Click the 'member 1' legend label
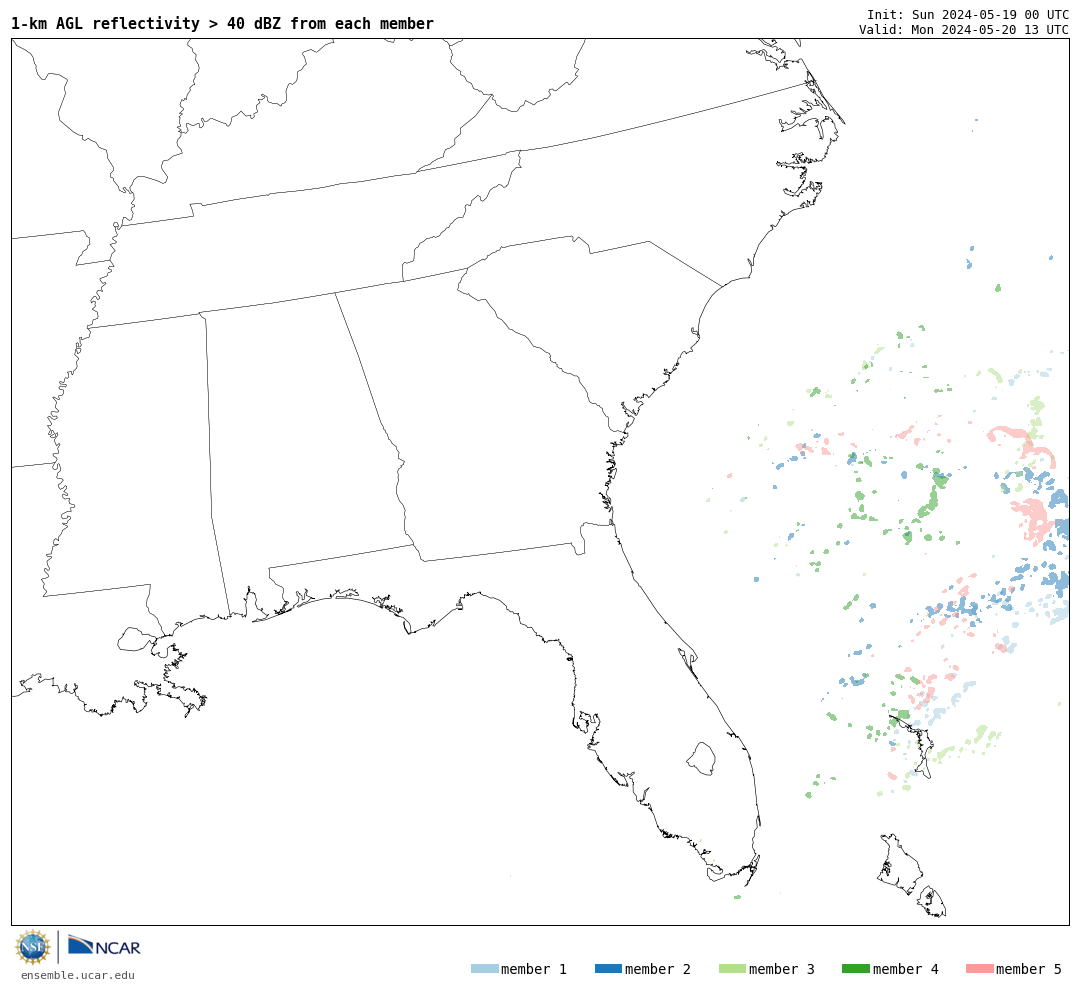 pos(534,969)
